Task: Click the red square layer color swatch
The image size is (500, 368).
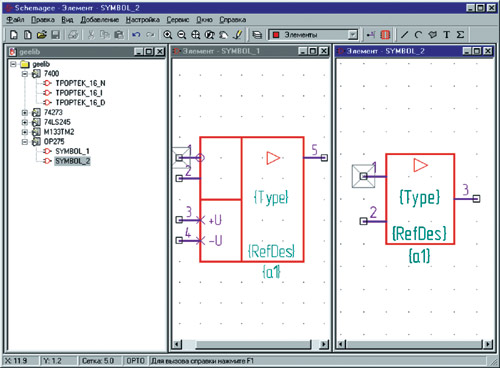Action: tap(276, 35)
